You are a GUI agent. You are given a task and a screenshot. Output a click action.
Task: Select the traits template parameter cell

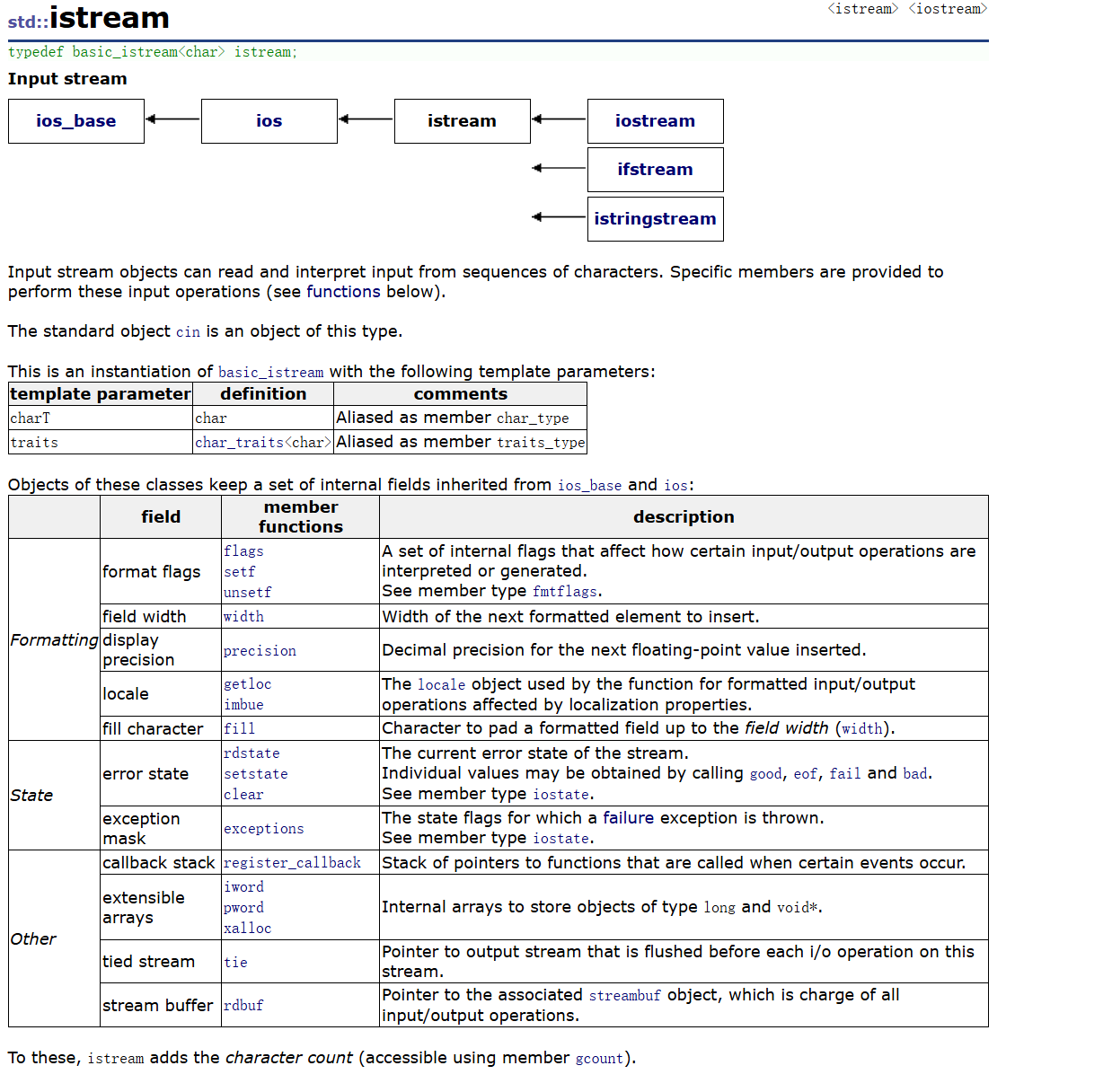pos(101,443)
